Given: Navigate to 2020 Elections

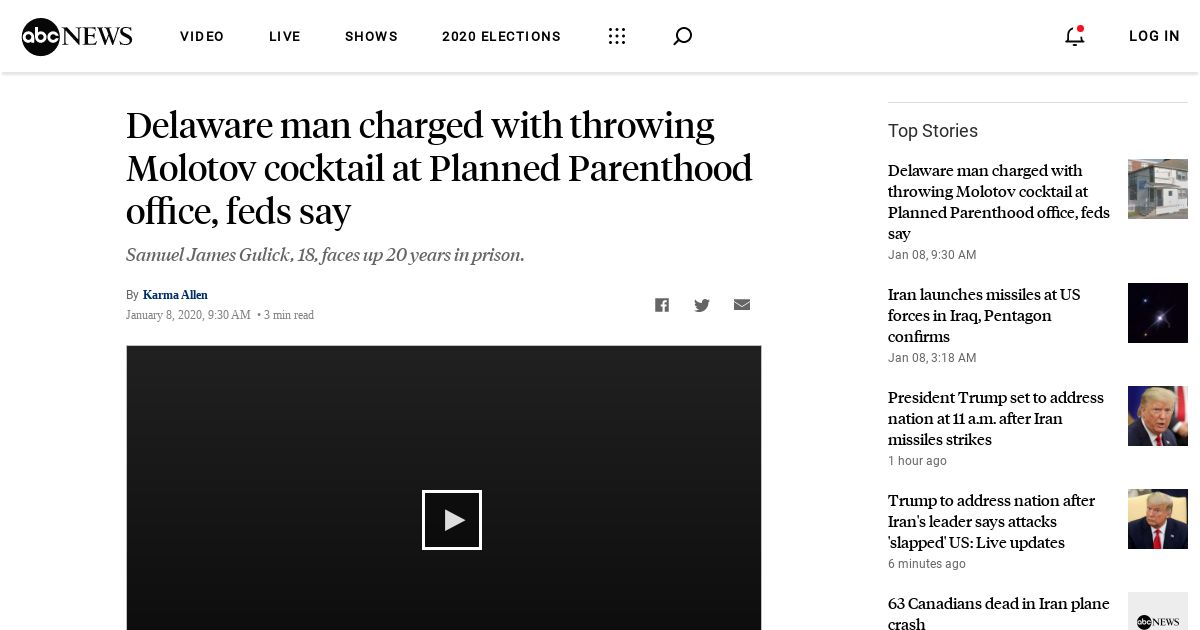Looking at the screenshot, I should 501,37.
